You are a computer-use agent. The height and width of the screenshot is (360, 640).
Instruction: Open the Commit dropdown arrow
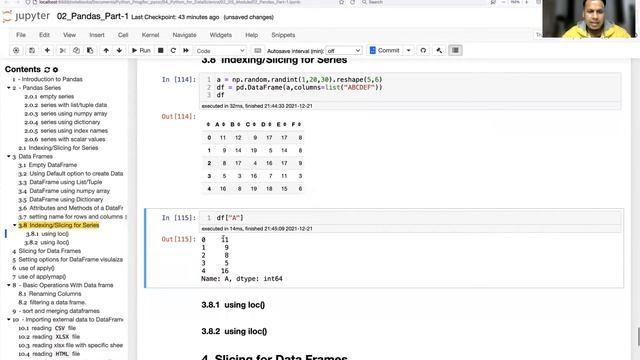(x=408, y=51)
